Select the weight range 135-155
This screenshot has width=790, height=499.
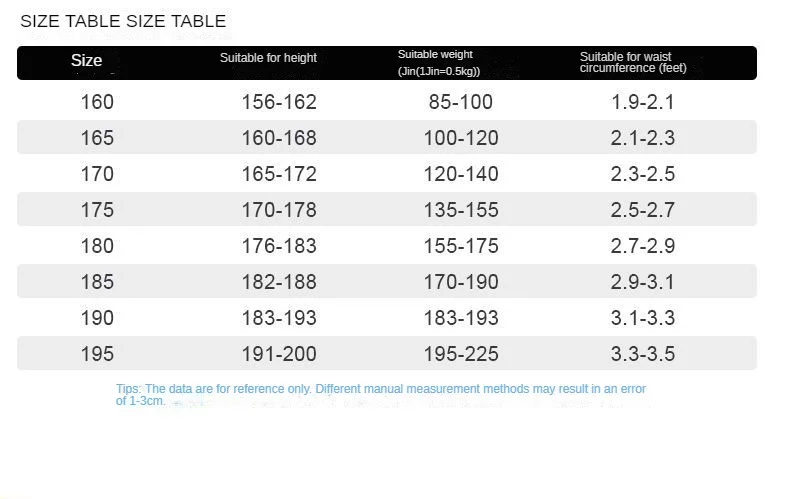point(459,210)
